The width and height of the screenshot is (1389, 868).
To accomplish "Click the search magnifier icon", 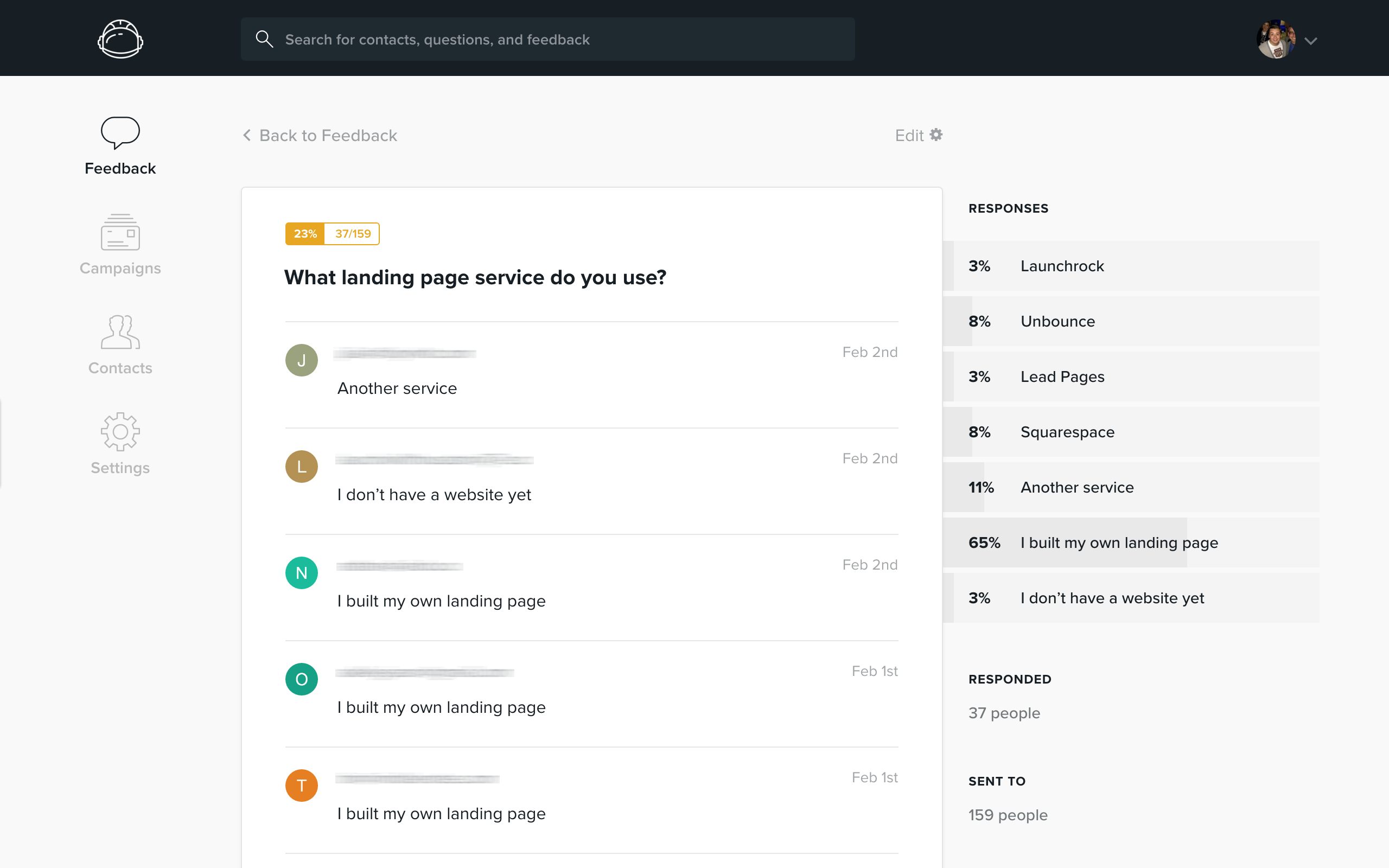I will point(264,39).
